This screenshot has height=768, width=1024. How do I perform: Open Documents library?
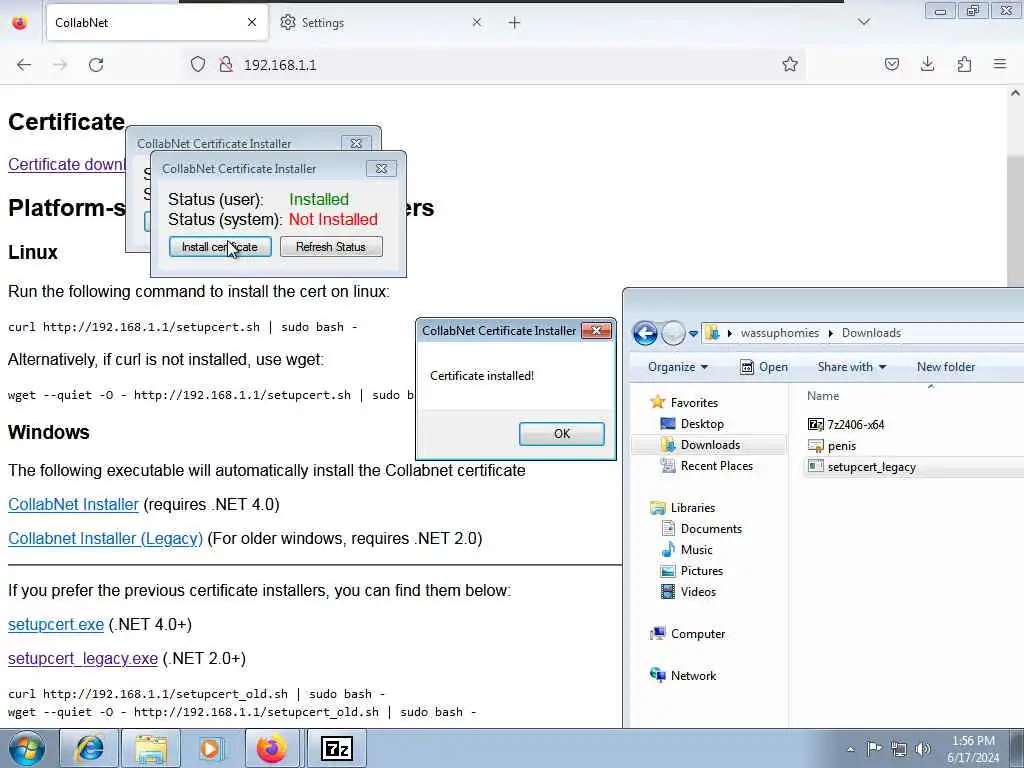(x=701, y=528)
